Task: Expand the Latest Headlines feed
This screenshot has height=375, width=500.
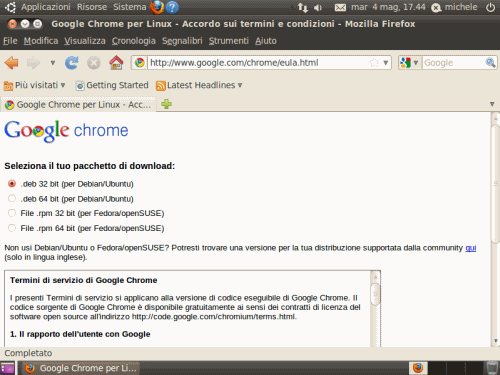Action: tap(199, 85)
